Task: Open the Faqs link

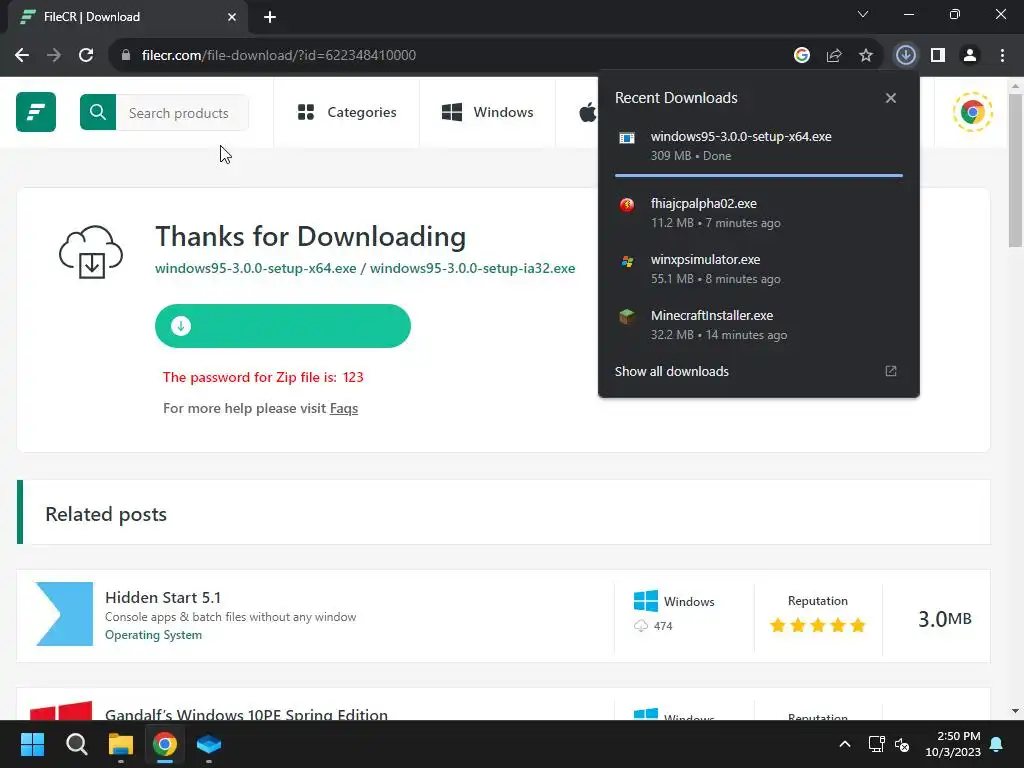Action: 344,408
